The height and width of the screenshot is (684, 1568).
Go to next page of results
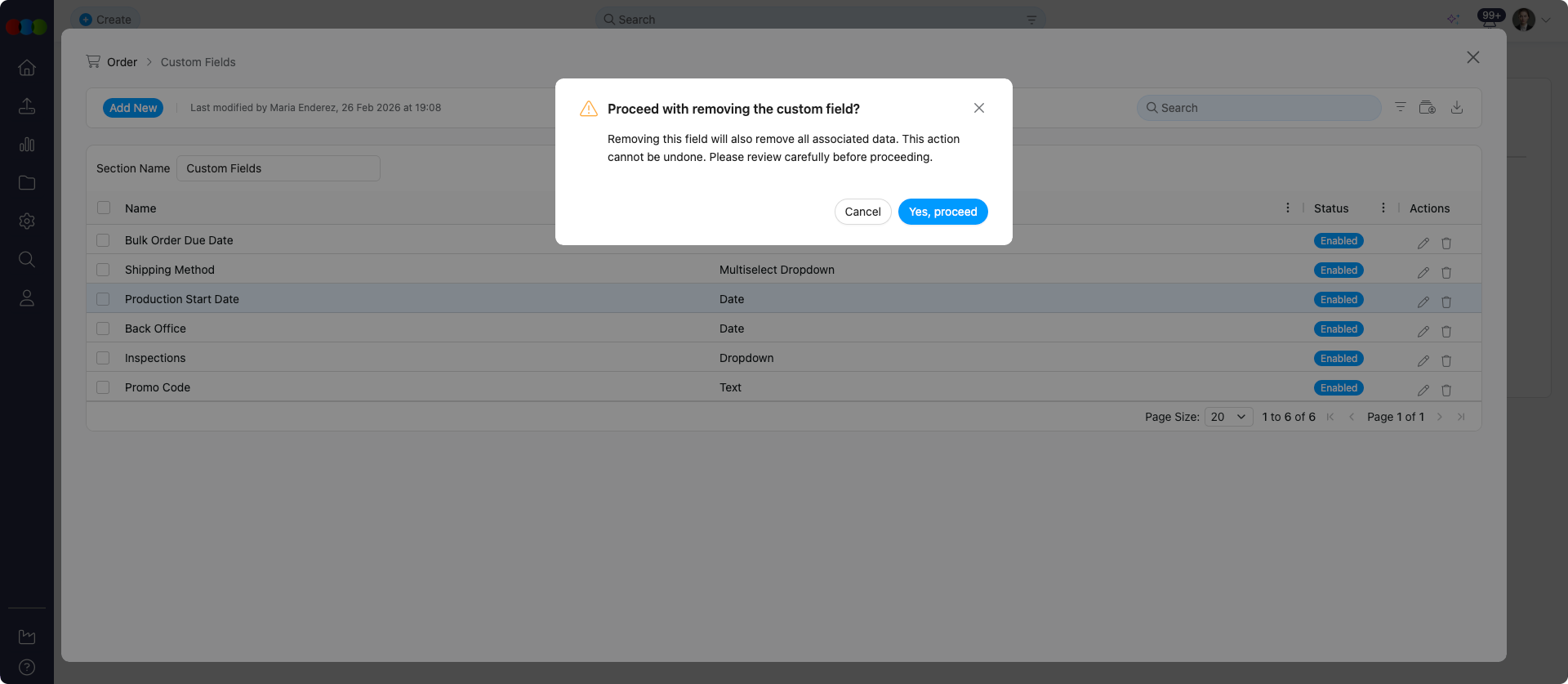(1440, 417)
